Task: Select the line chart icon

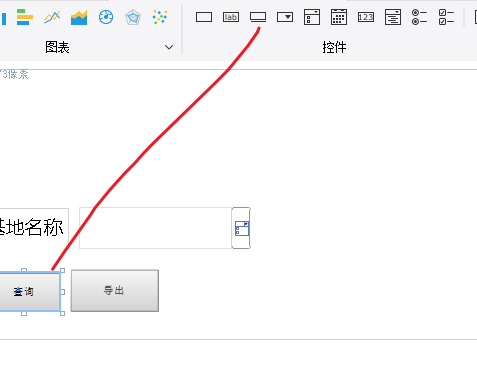Action: point(52,17)
